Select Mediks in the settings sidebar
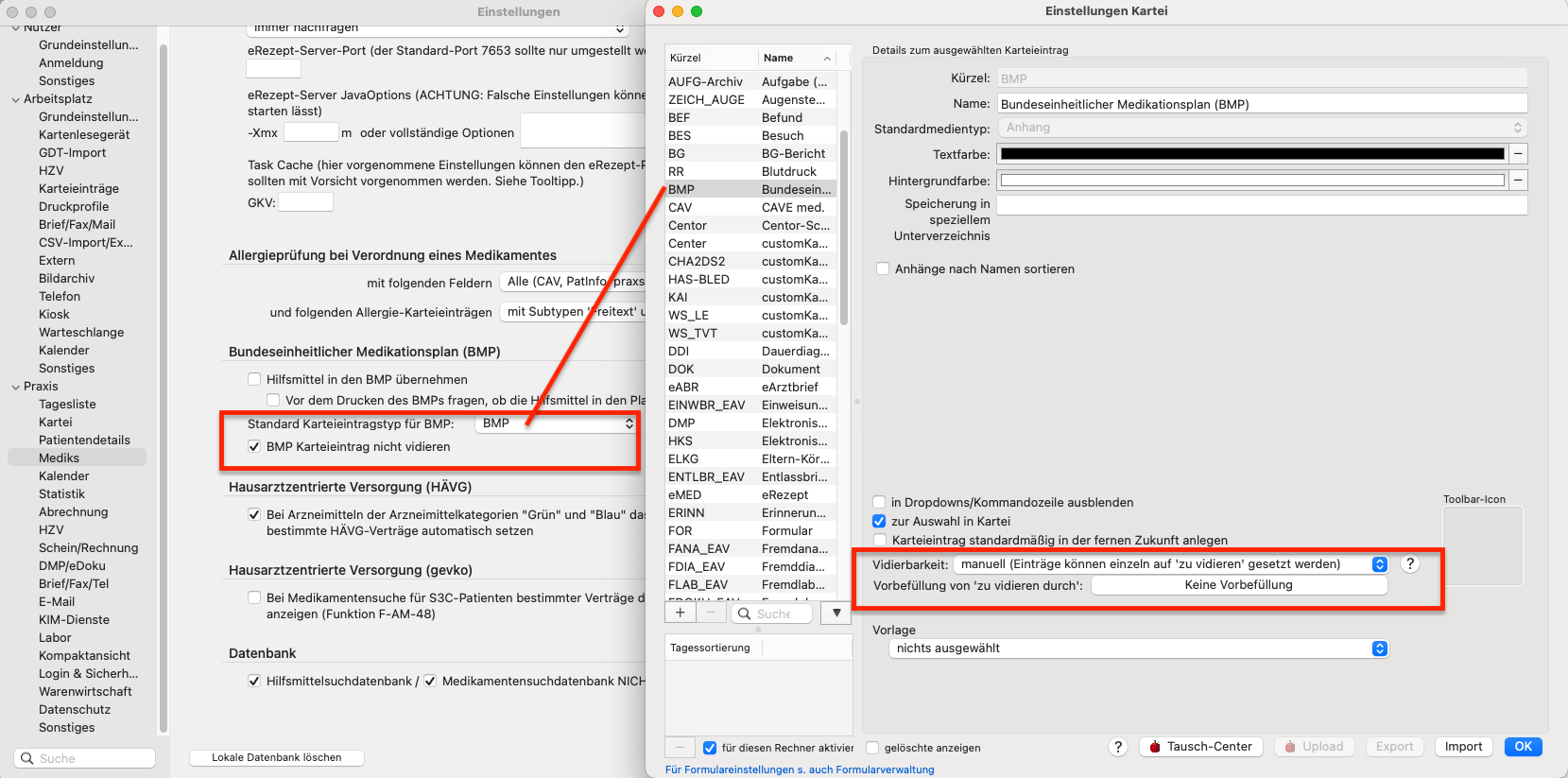This screenshot has width=1568, height=778. click(x=59, y=458)
